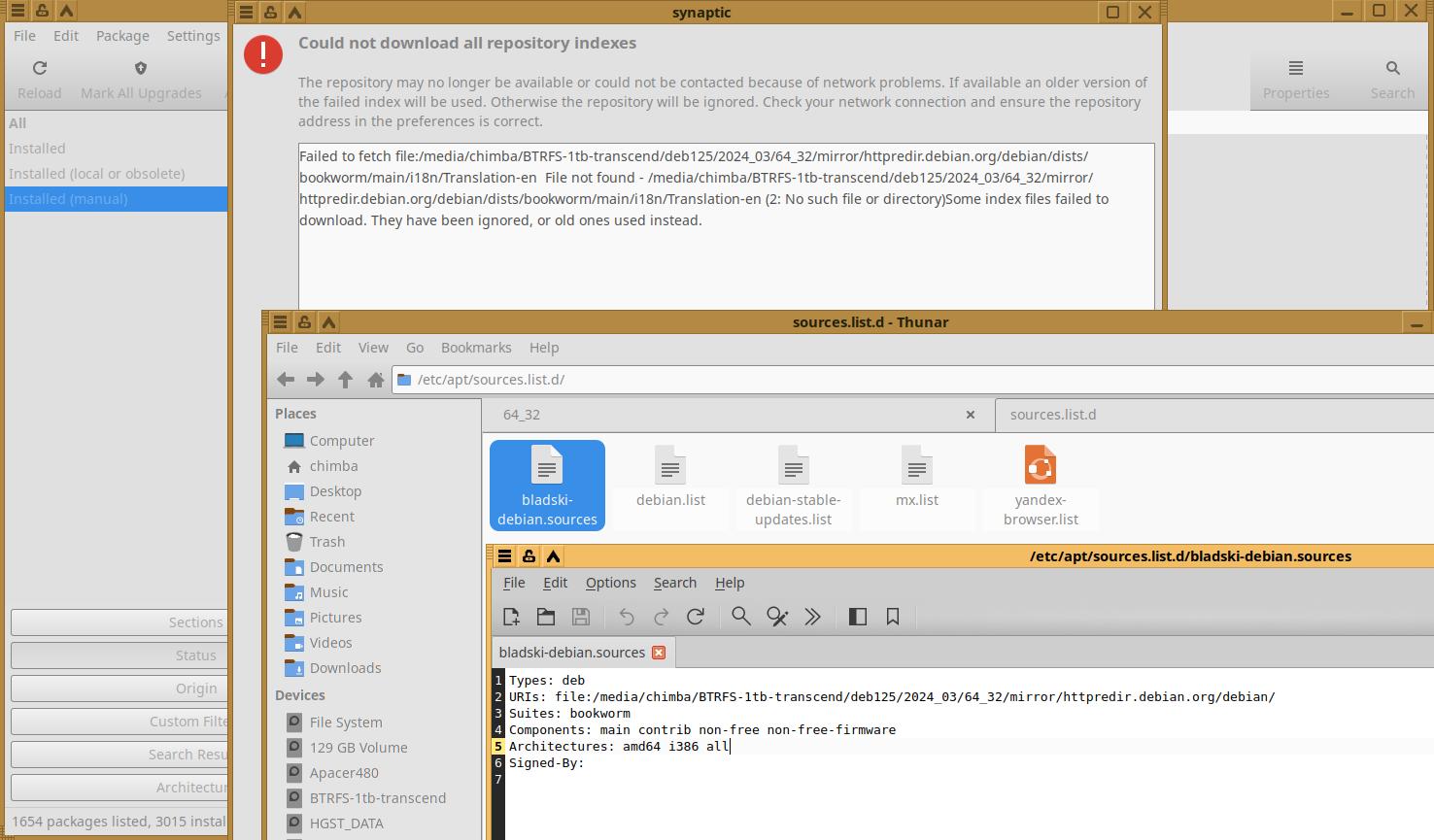Go to home folder in Thunar
This screenshot has width=1434, height=840.
pyautogui.click(x=376, y=380)
